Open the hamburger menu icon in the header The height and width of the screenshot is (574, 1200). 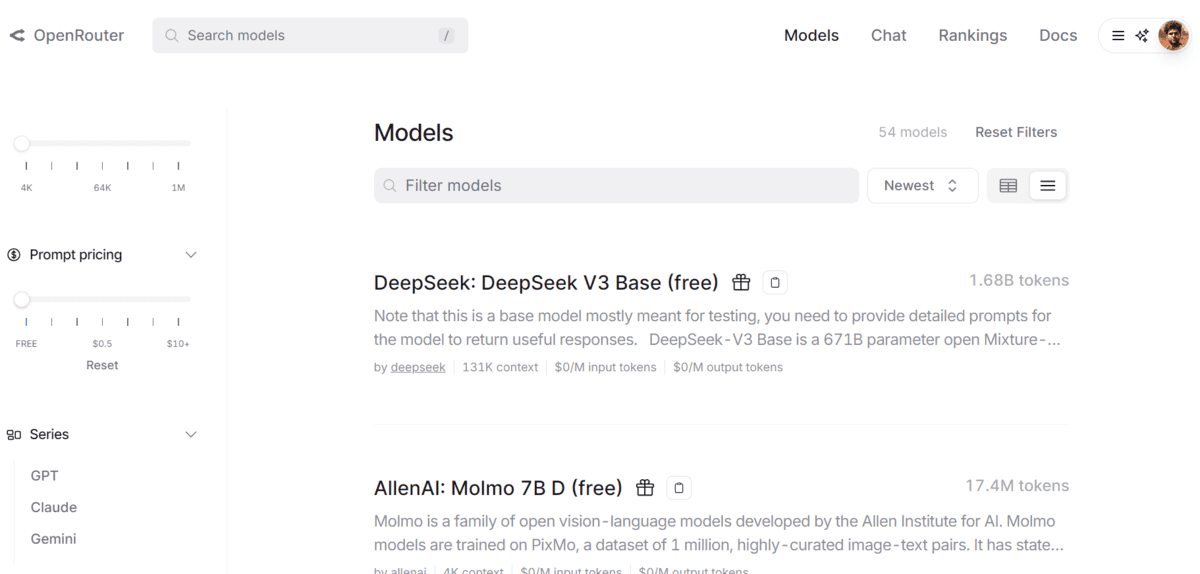pos(1118,36)
